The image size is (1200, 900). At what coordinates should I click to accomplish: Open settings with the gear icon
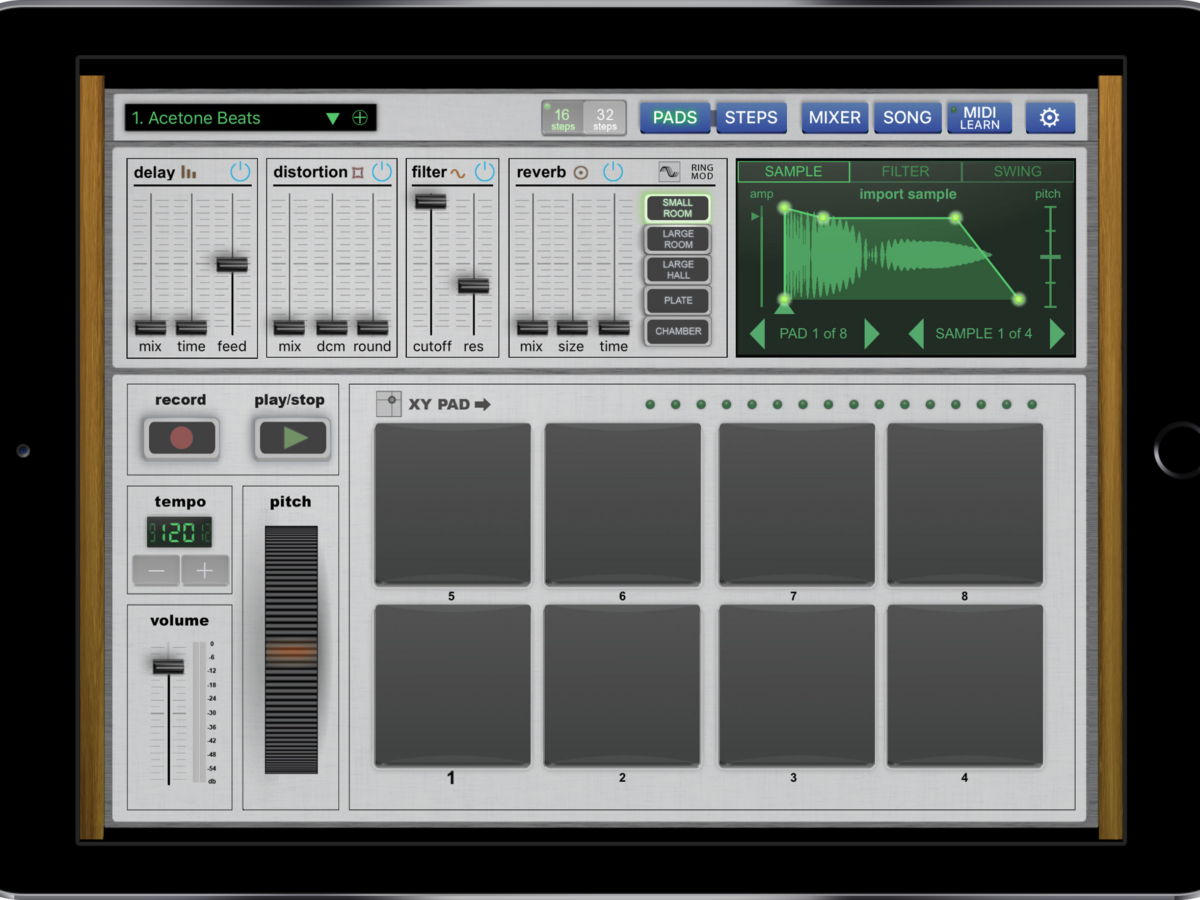coord(1049,118)
